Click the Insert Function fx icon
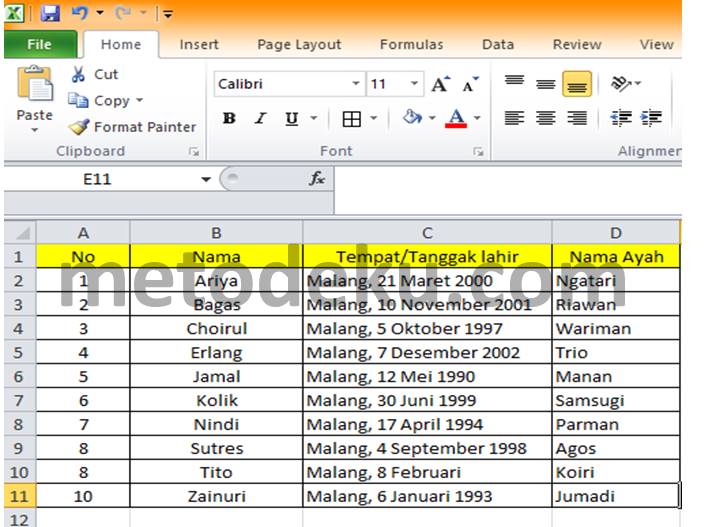707x527 pixels. pos(317,179)
